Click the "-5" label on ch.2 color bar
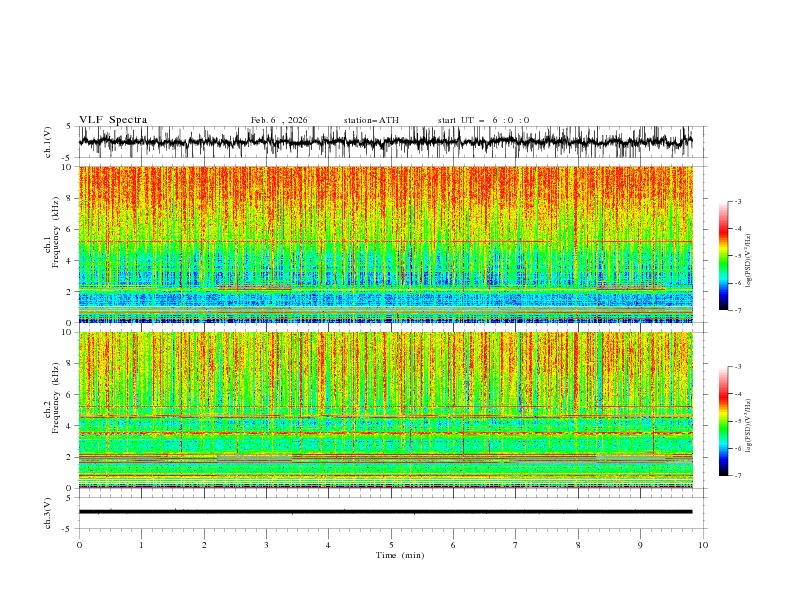The image size is (792, 612). point(737,421)
